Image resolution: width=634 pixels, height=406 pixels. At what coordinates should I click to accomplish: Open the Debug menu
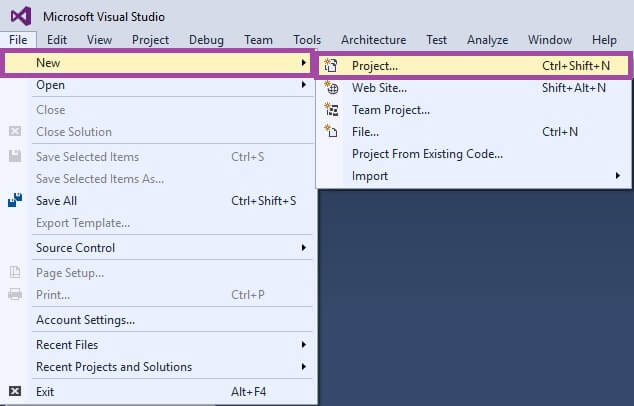click(206, 40)
